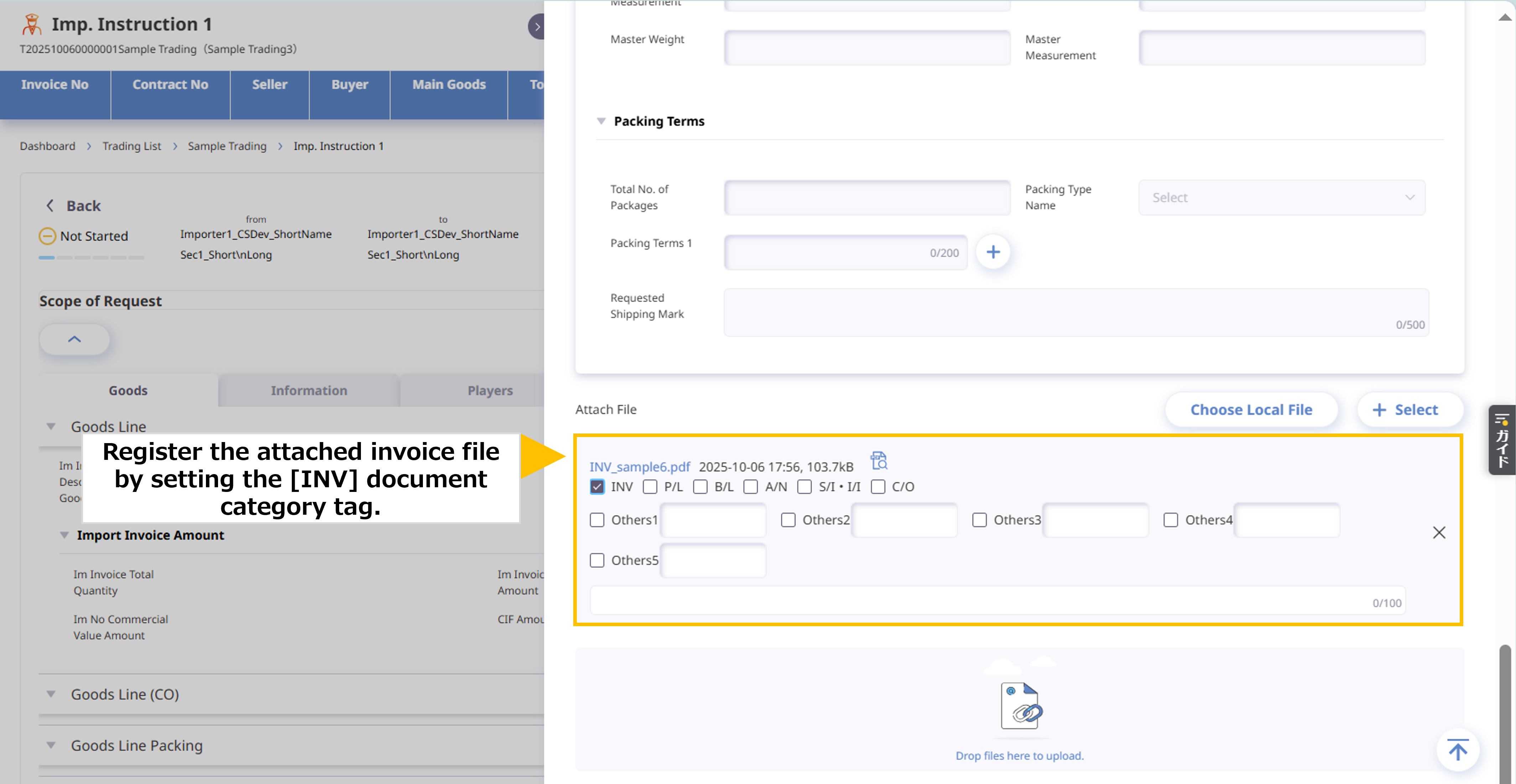This screenshot has width=1516, height=784.
Task: Uncheck the INV document tag
Action: [597, 487]
